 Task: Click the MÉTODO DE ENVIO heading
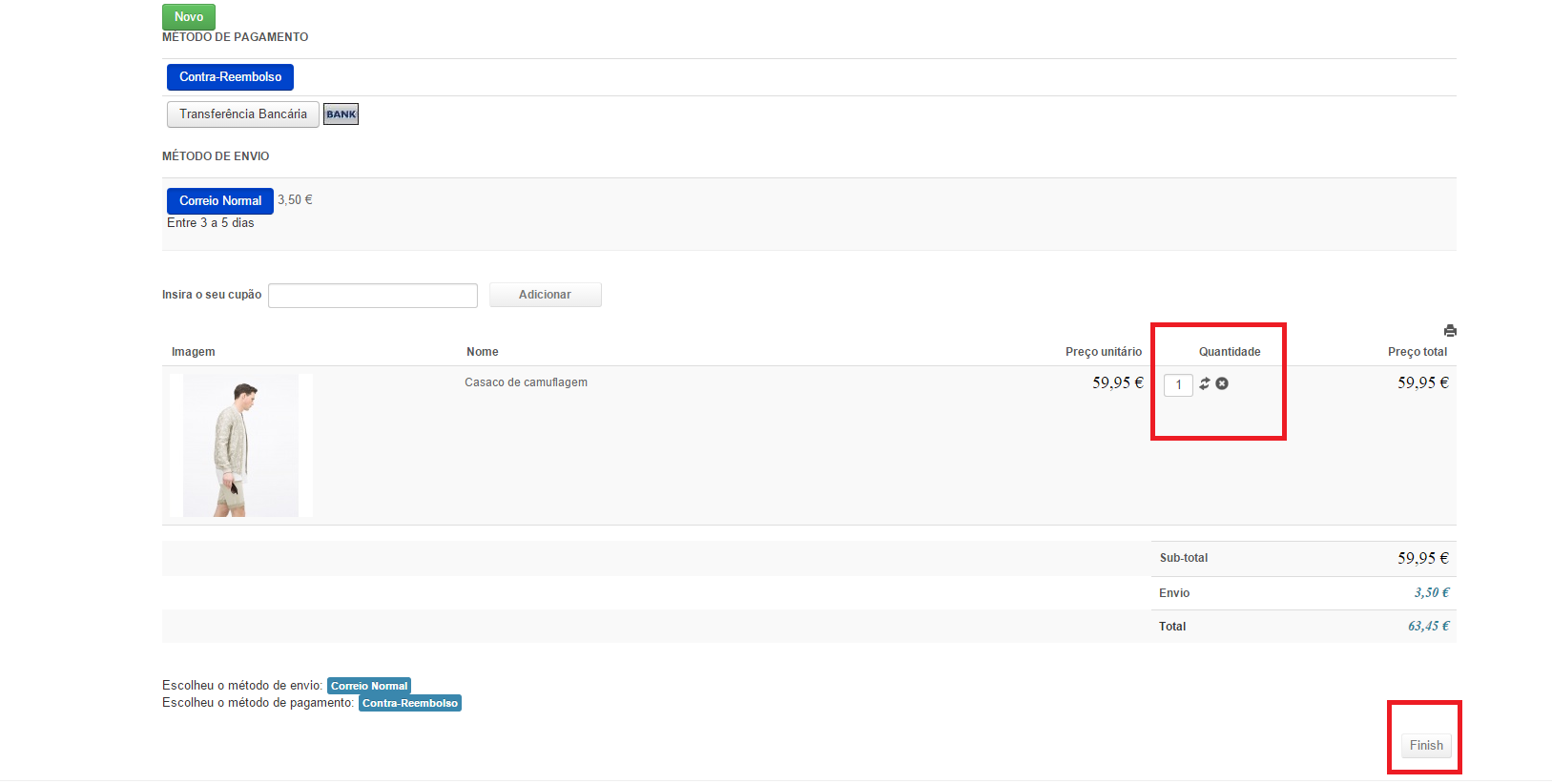pyautogui.click(x=216, y=156)
